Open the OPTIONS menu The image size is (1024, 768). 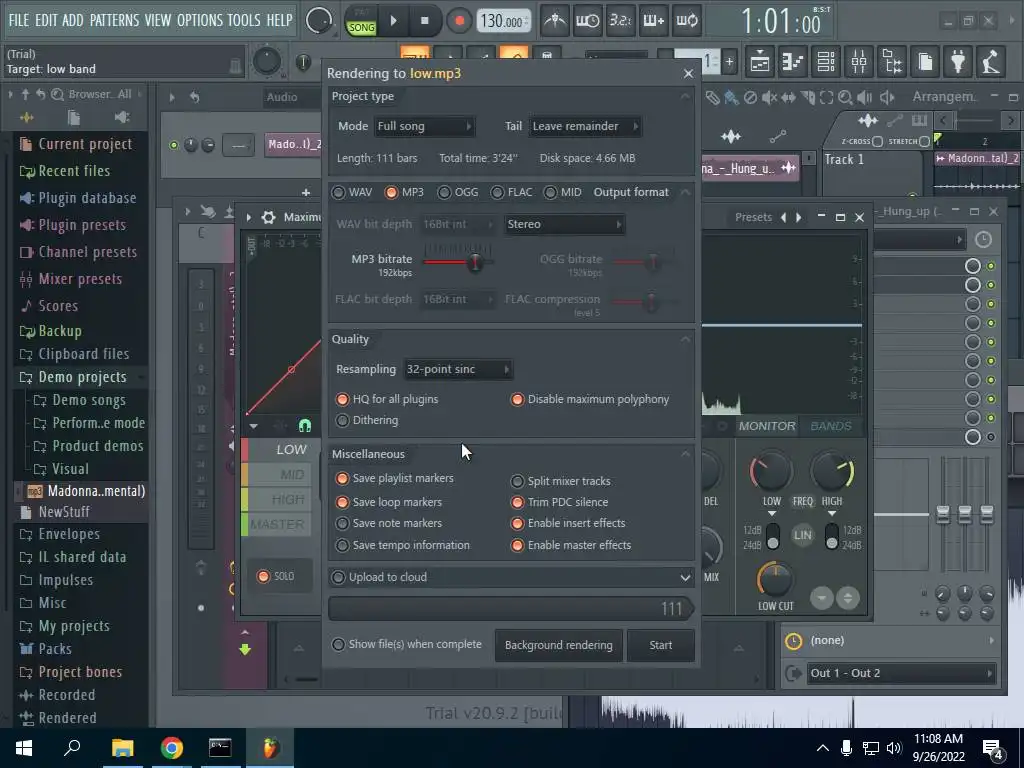click(x=200, y=20)
